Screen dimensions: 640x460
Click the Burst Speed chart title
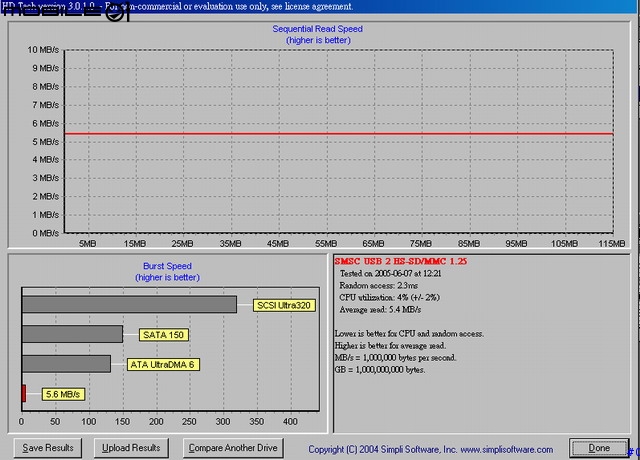pos(167,266)
